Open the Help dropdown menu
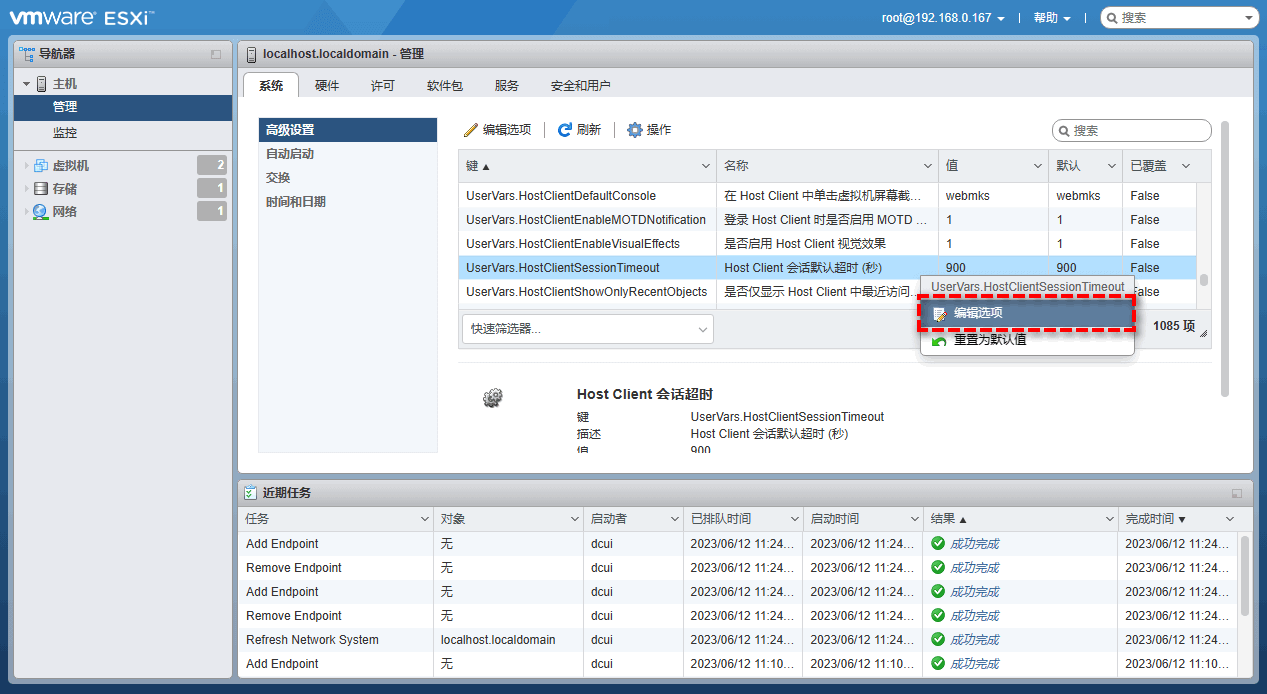 coord(1051,18)
